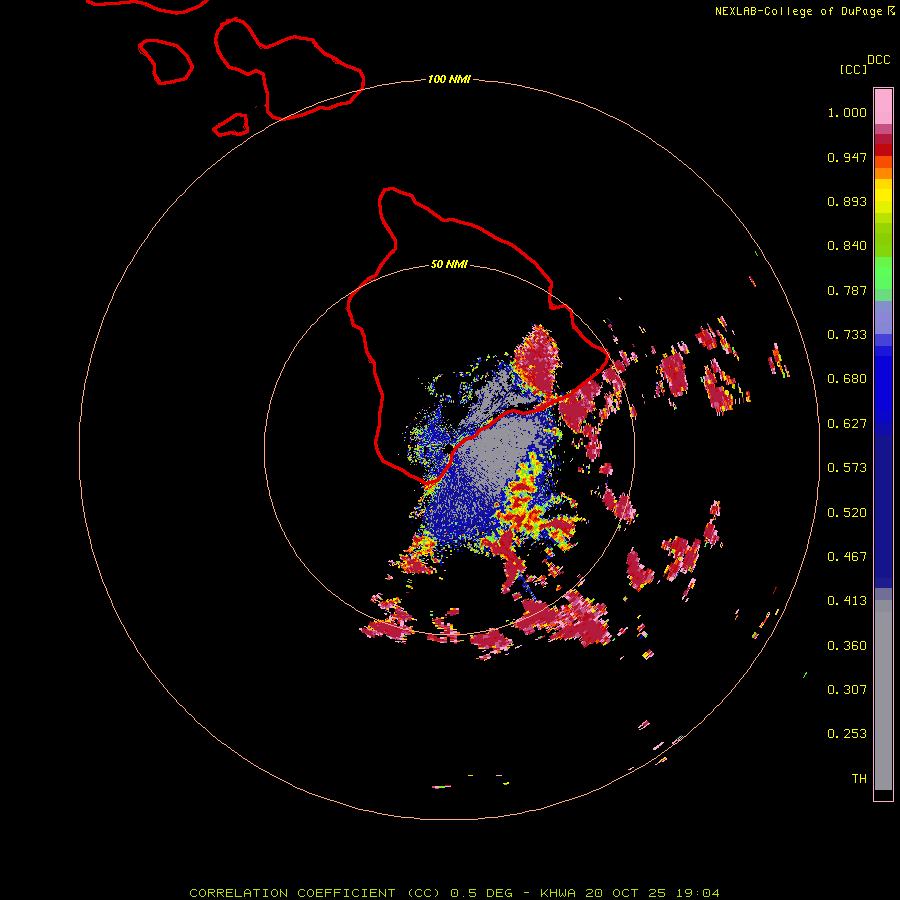This screenshot has width=900, height=900.
Task: Click the DCC label above the color bar
Action: pos(878,60)
